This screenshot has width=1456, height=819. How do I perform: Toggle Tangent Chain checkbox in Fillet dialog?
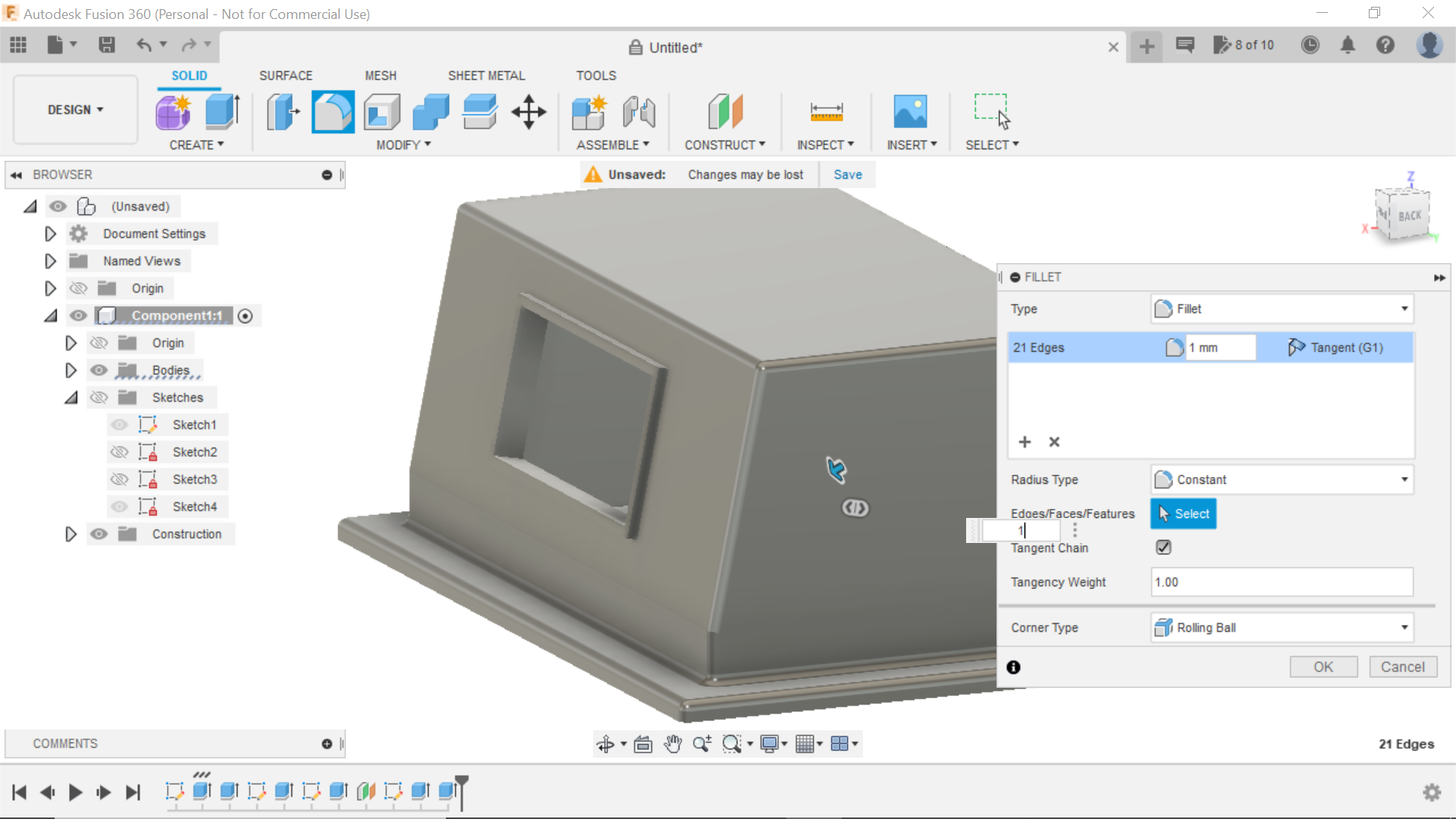(x=1163, y=547)
